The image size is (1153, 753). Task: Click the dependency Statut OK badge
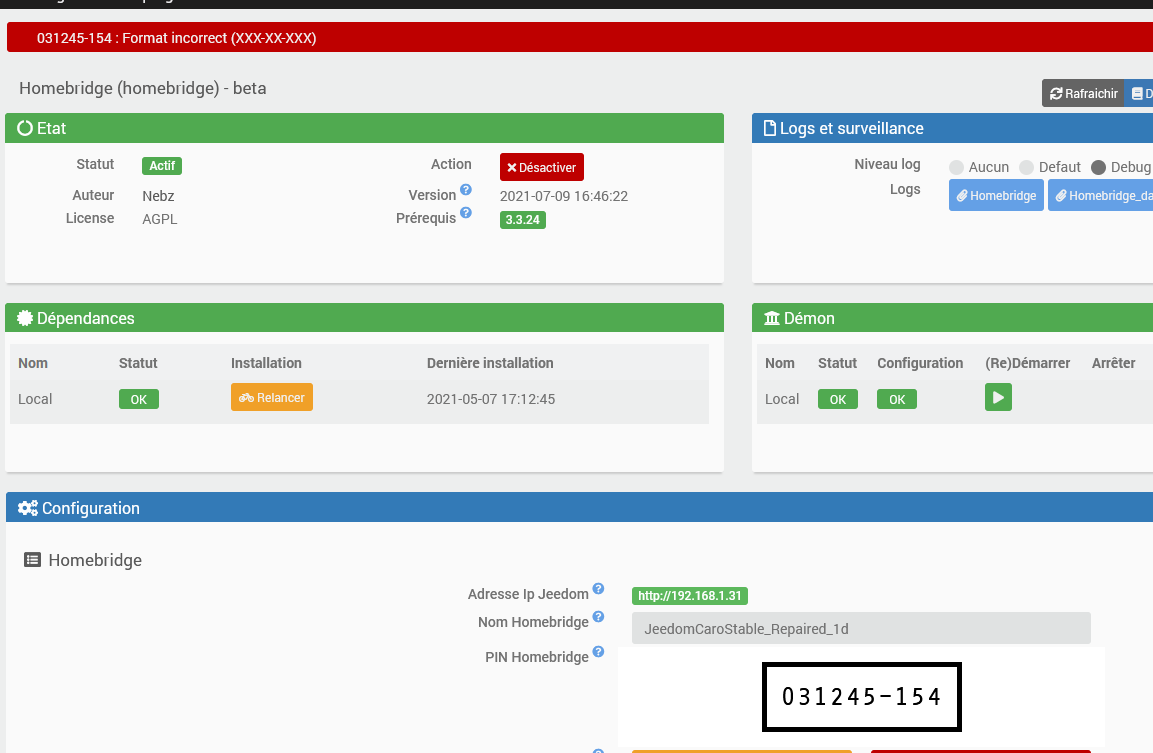pos(139,399)
